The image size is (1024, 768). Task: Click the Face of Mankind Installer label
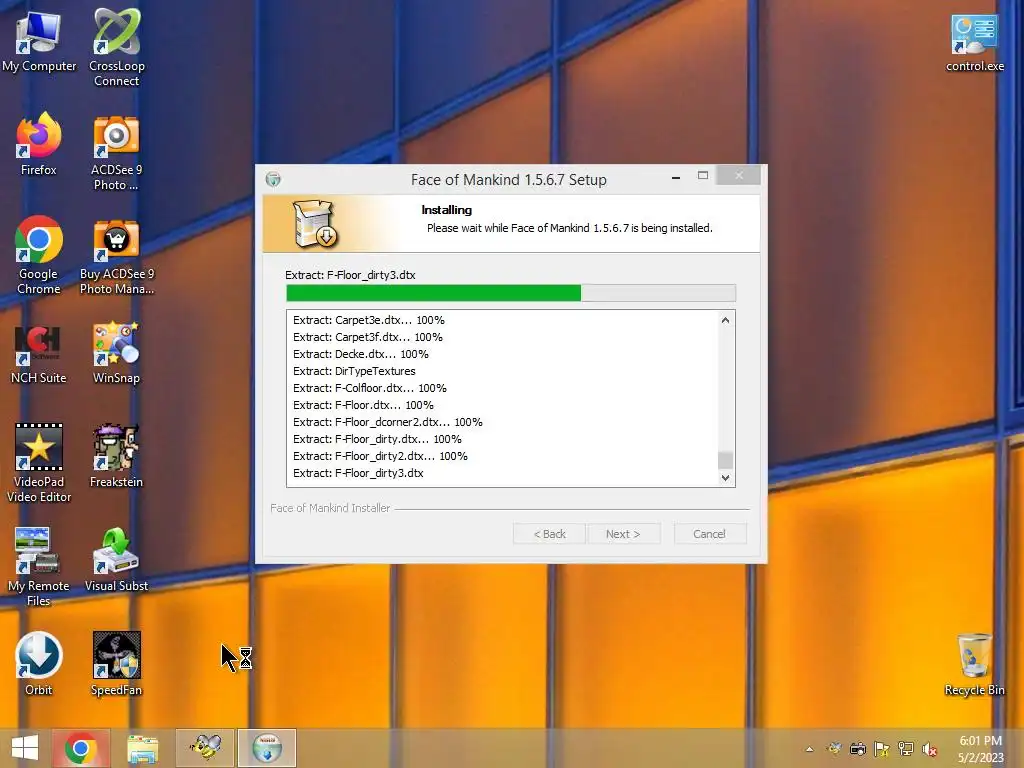(x=330, y=508)
